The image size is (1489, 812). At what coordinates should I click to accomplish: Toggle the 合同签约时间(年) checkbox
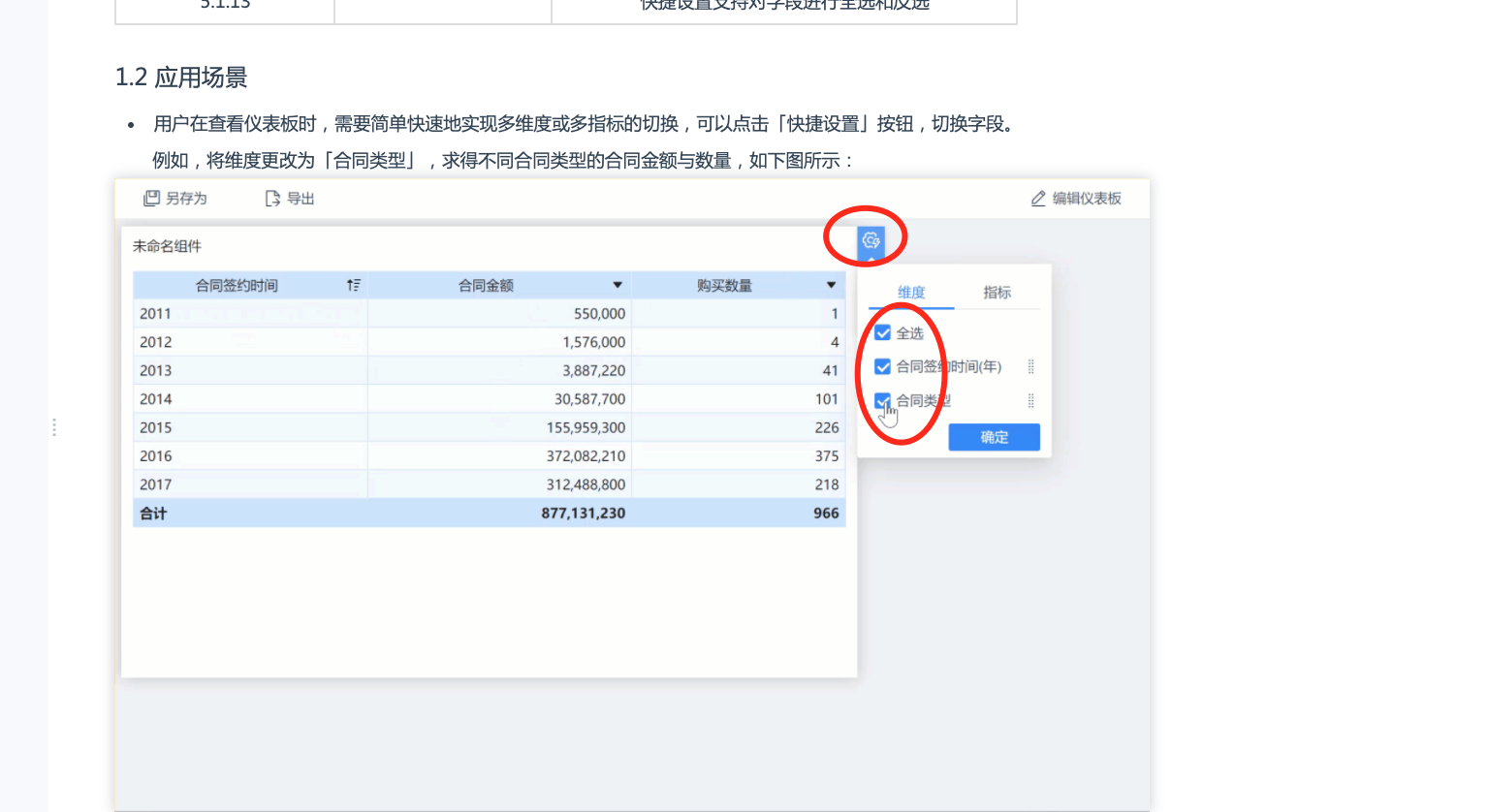click(x=882, y=366)
